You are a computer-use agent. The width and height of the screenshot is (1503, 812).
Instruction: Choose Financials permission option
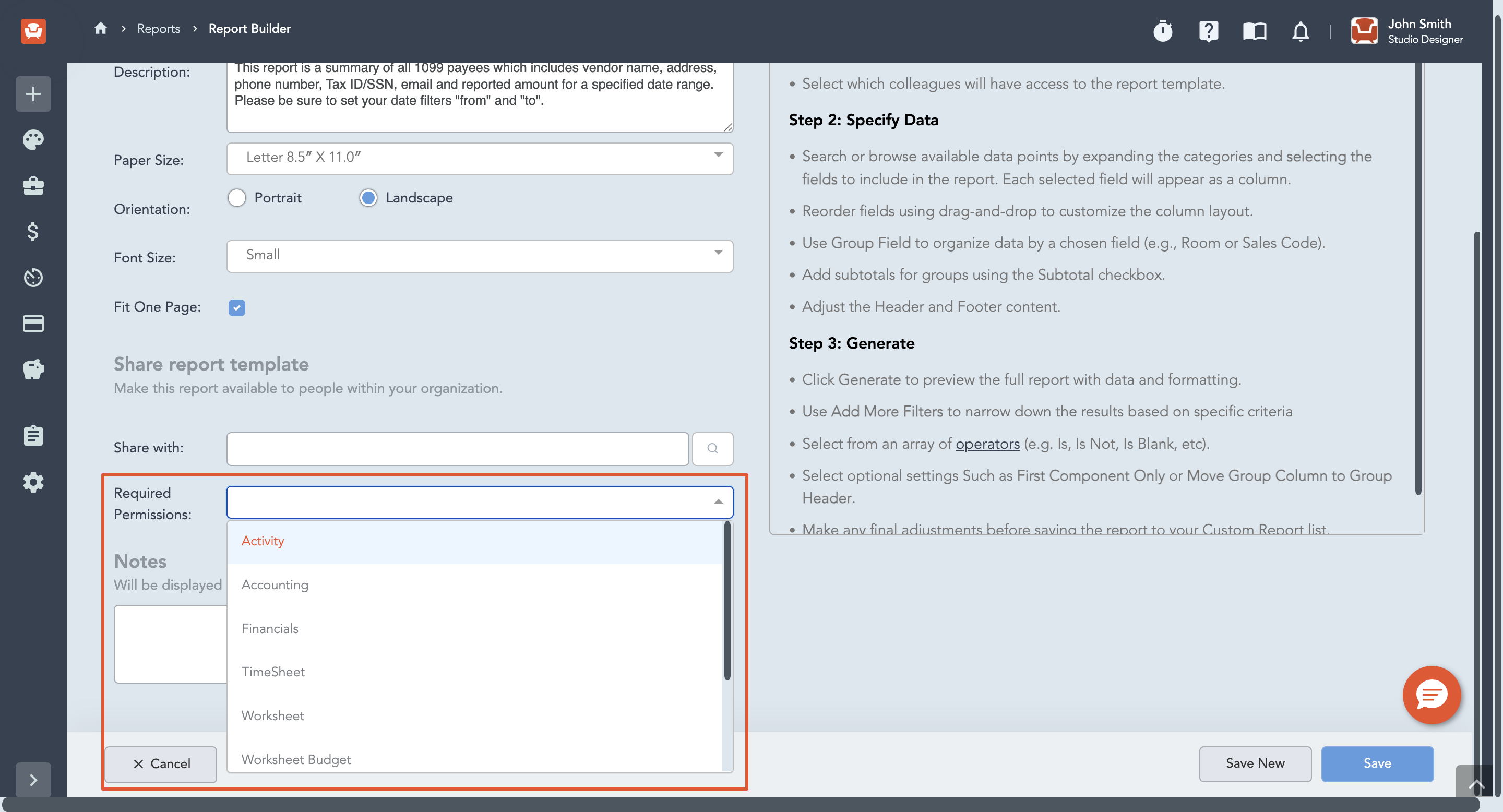[x=474, y=629]
